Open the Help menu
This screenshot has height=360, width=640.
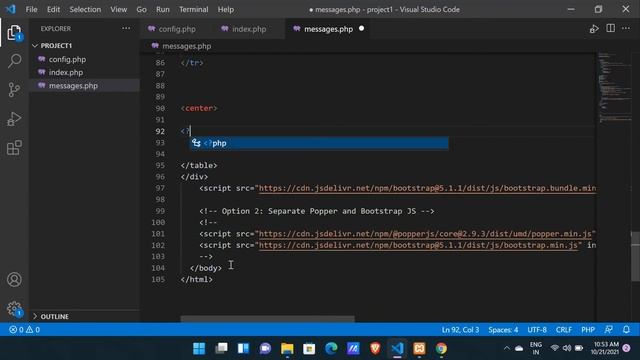coord(226,9)
